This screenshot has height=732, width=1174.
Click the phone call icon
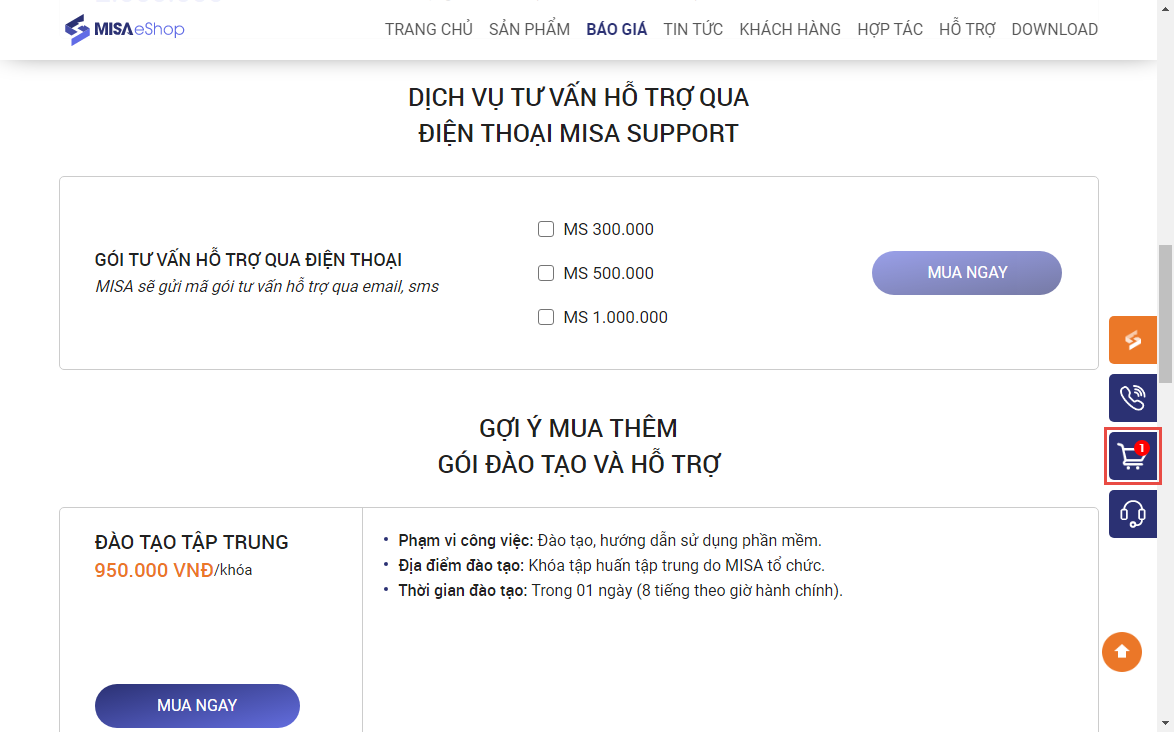click(x=1132, y=398)
